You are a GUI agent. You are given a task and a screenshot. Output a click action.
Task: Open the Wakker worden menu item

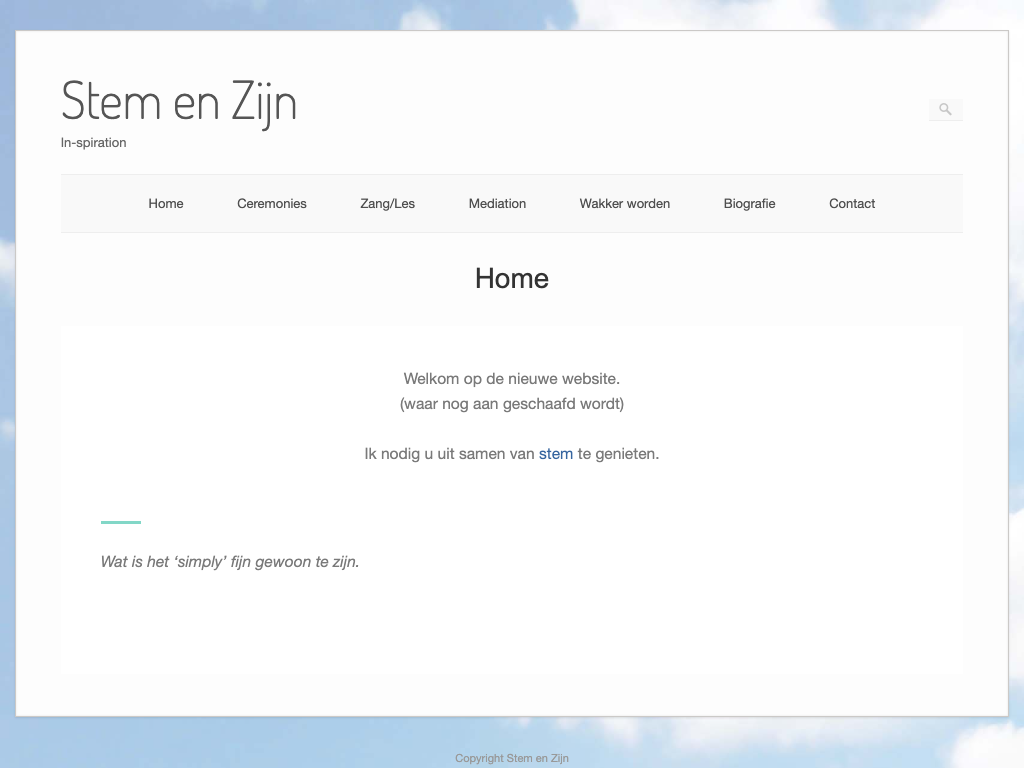pyautogui.click(x=624, y=204)
